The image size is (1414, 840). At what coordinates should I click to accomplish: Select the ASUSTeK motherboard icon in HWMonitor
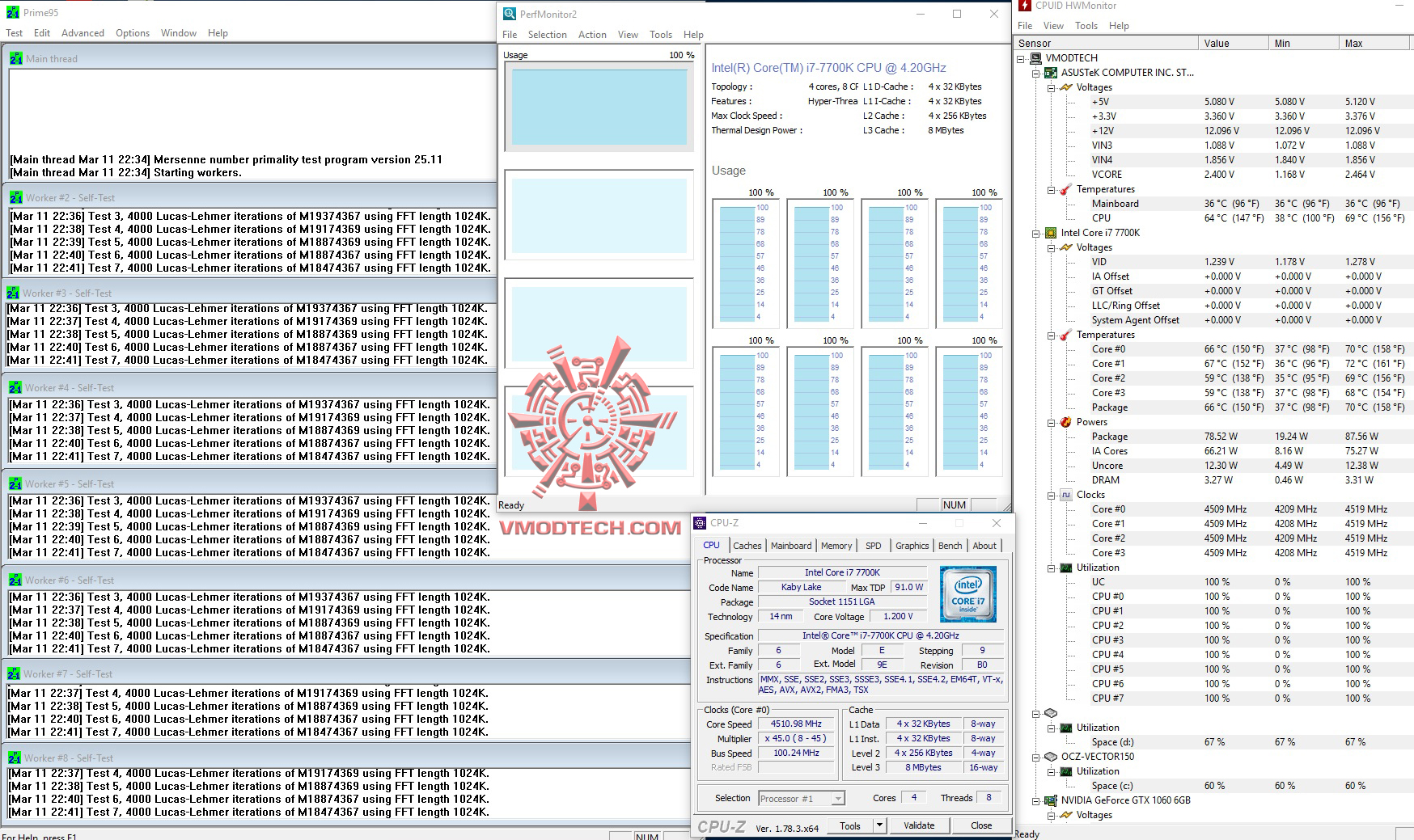tap(1051, 73)
